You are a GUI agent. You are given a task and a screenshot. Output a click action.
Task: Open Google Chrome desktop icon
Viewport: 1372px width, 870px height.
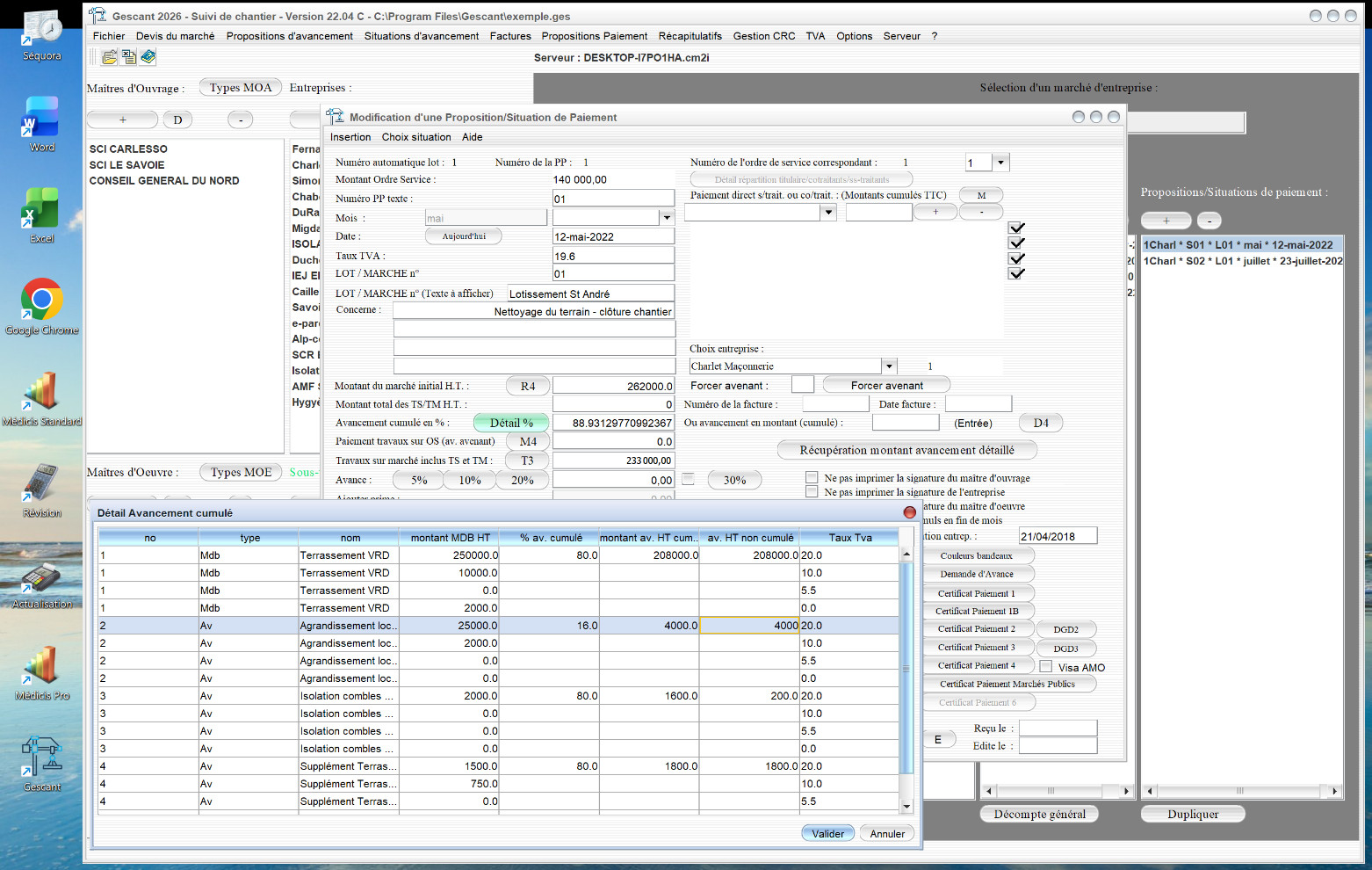point(42,307)
